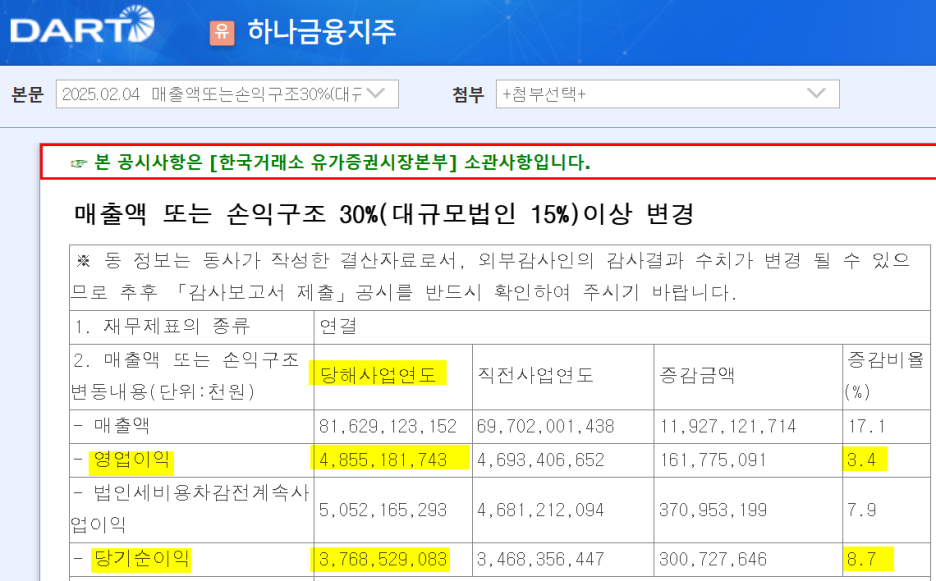Click the 하나금융지주 company name
The image size is (936, 581).
[322, 32]
